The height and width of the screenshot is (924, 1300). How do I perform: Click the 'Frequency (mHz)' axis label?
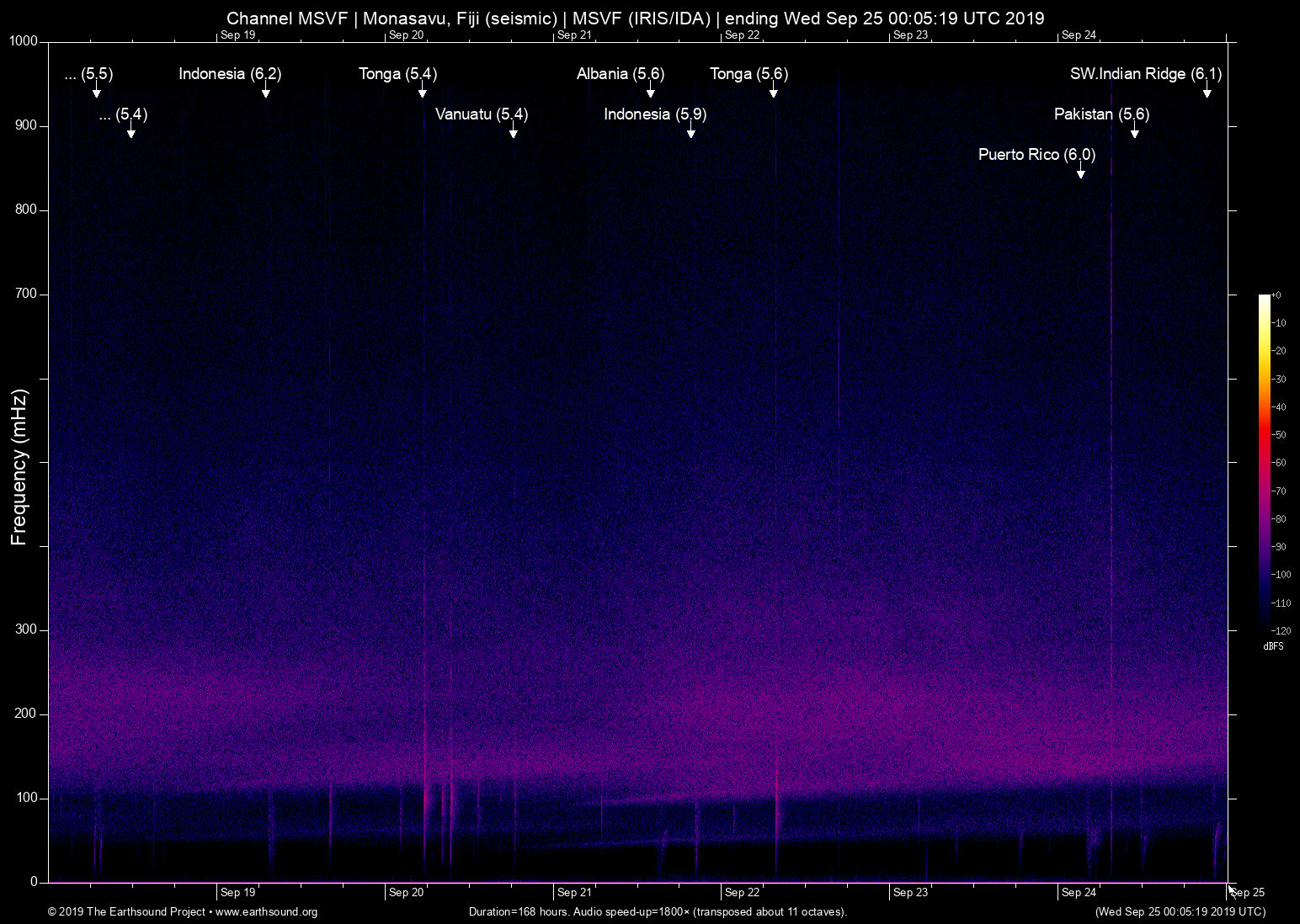(x=19, y=467)
